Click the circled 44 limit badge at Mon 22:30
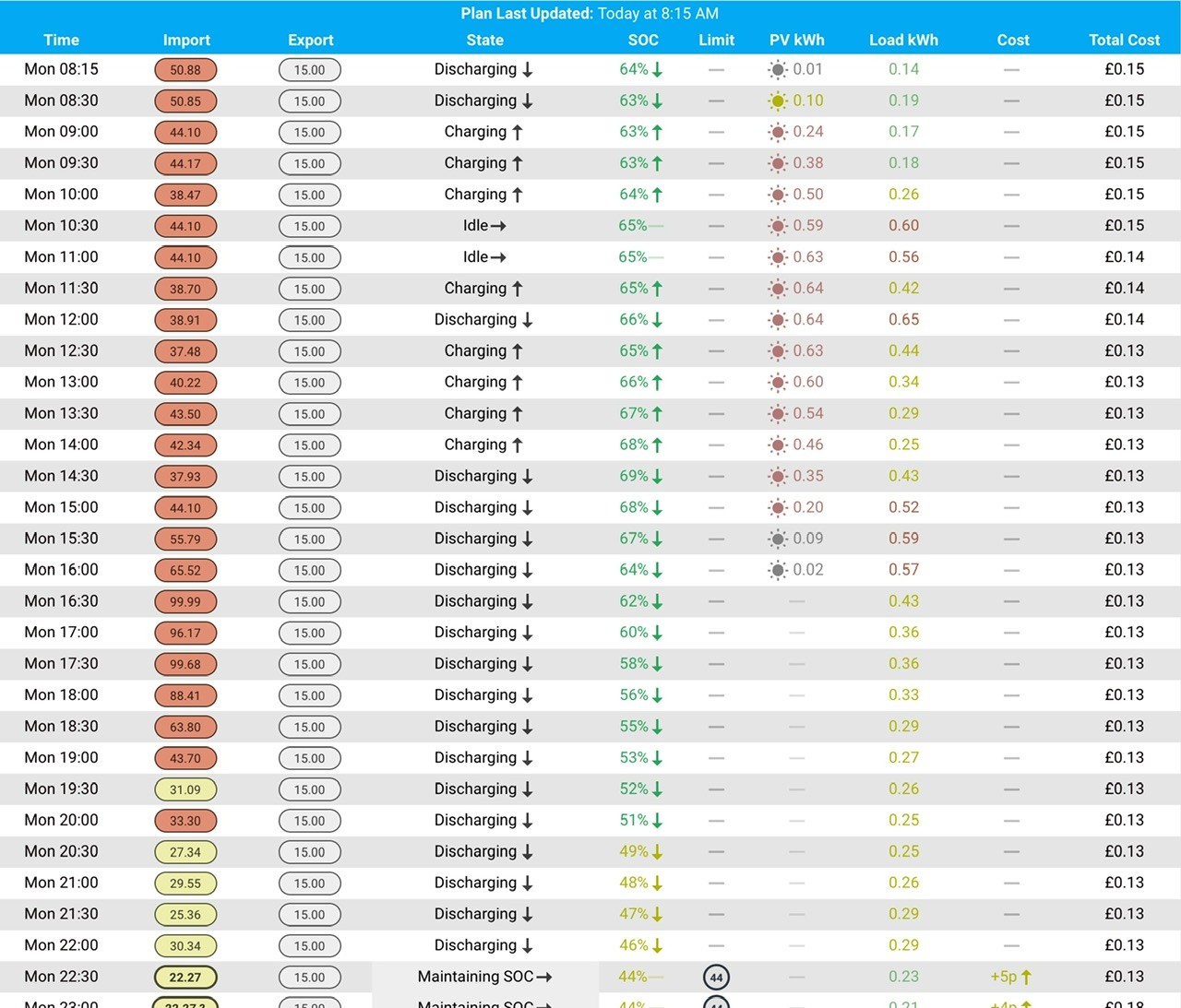 click(717, 978)
